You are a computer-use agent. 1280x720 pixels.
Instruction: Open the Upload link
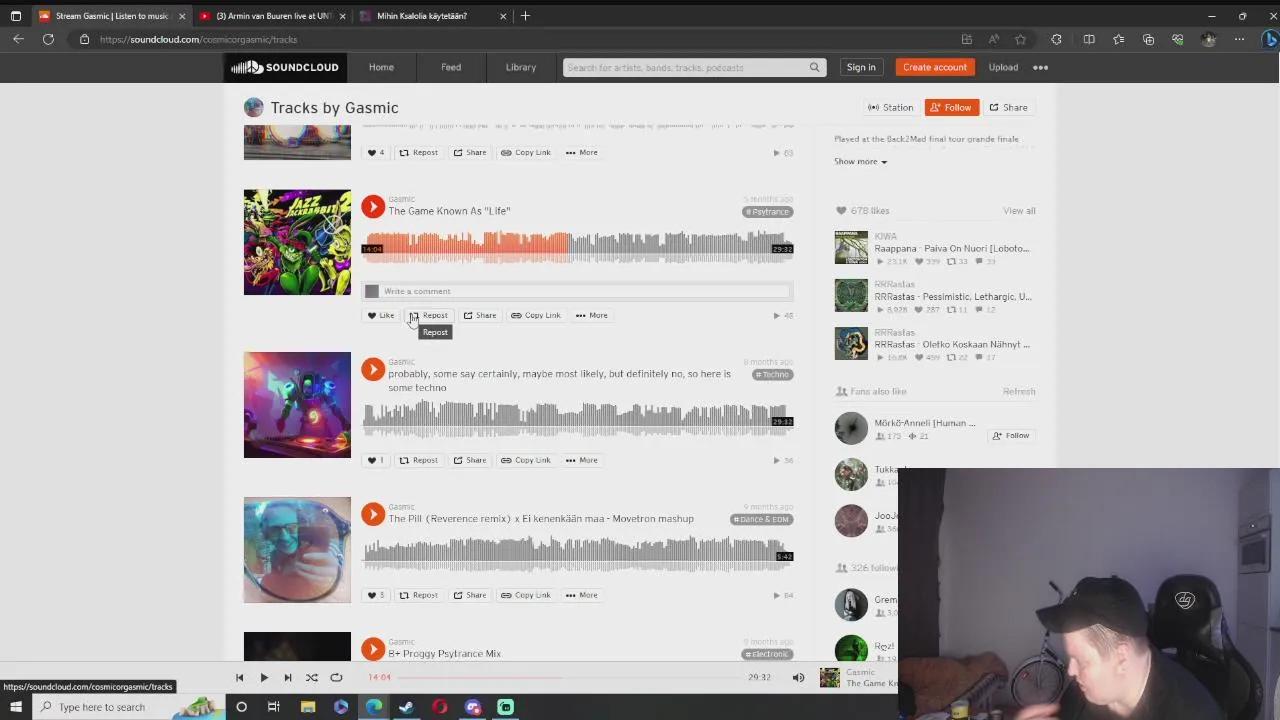pyautogui.click(x=1003, y=67)
